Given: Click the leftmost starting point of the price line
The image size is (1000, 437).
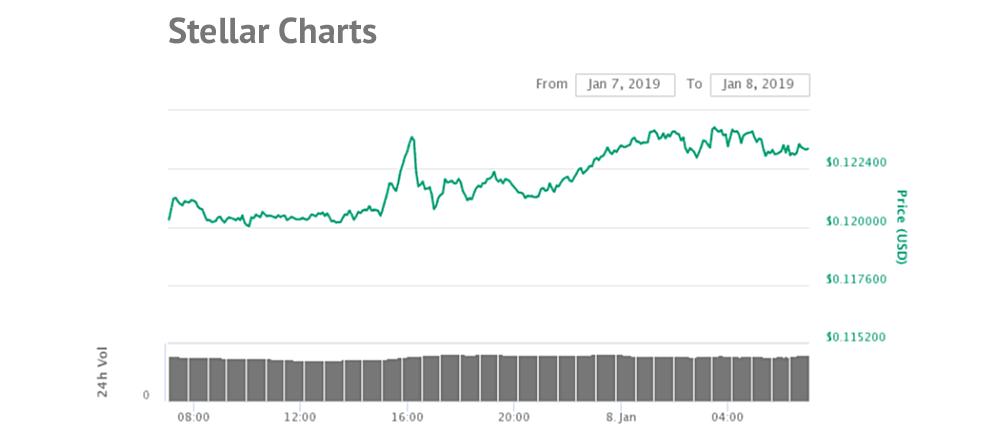Looking at the screenshot, I should pos(169,218).
